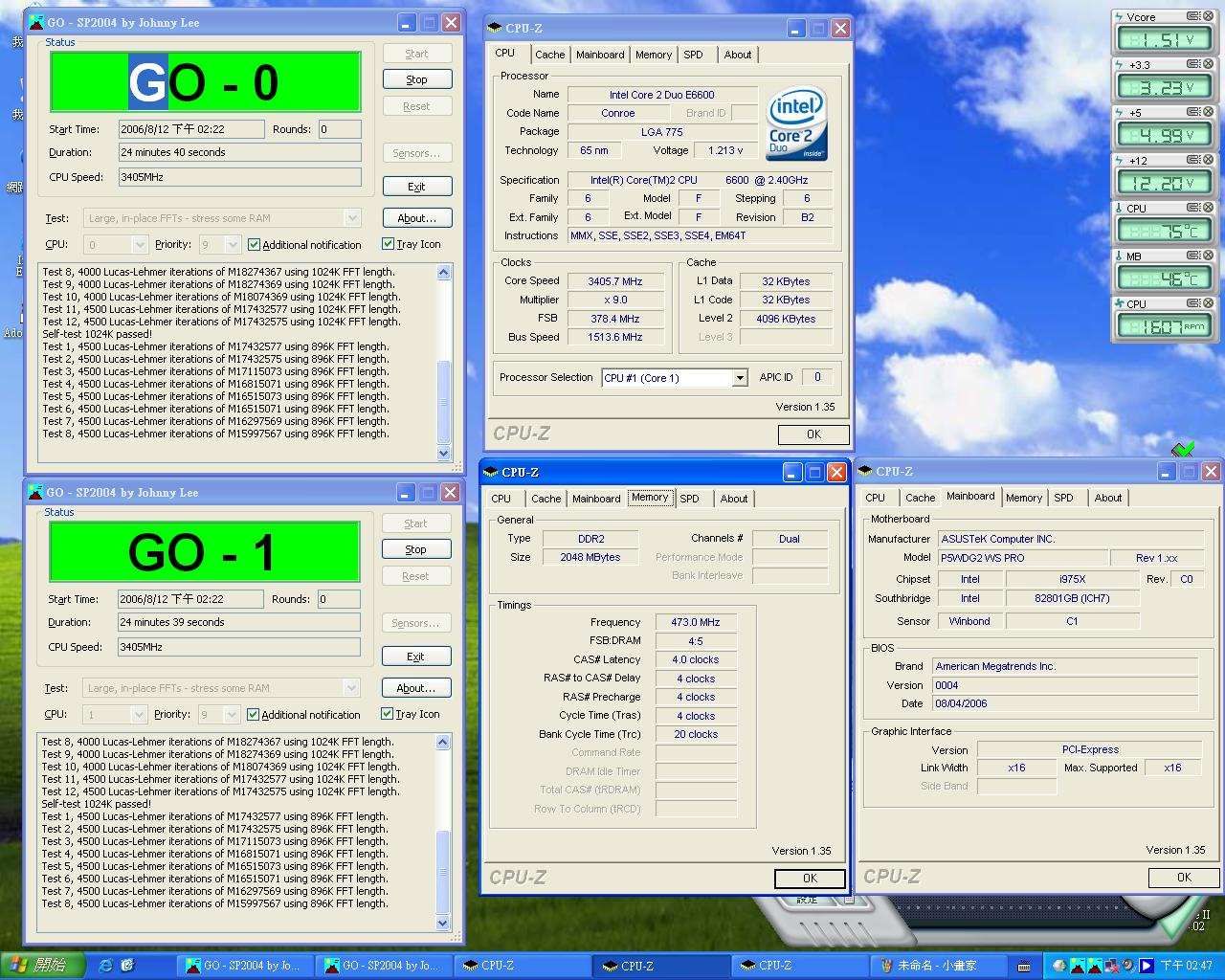This screenshot has height=980, width=1225.
Task: Click the Paint taskbar button labelled 小畫家
Action: point(938,966)
